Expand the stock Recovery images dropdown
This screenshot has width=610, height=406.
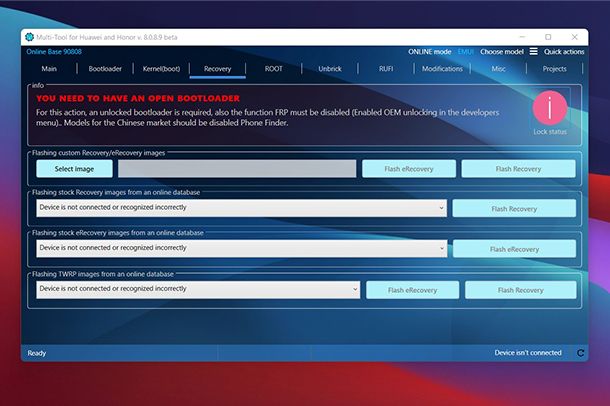click(241, 208)
